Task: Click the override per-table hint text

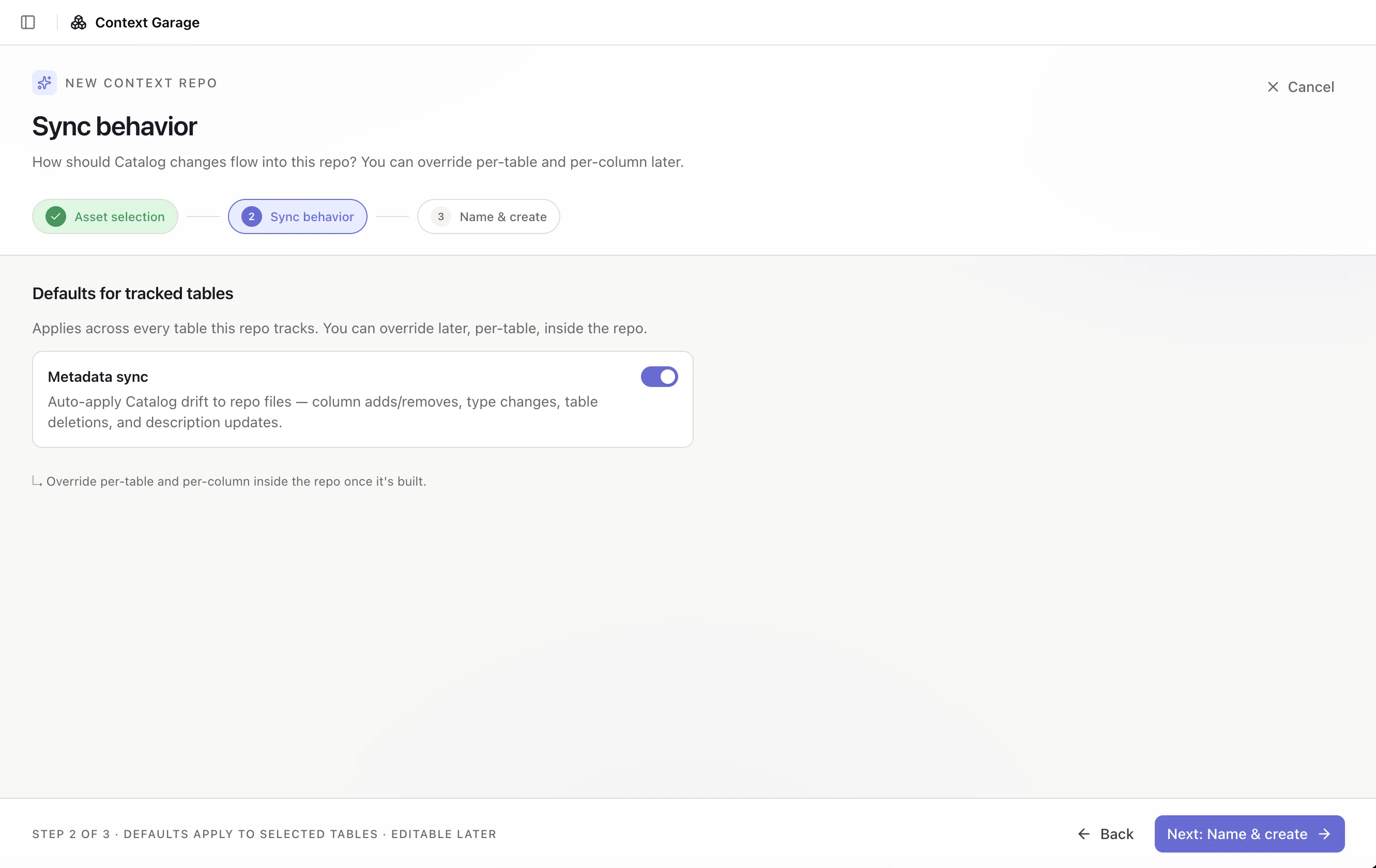Action: (236, 482)
